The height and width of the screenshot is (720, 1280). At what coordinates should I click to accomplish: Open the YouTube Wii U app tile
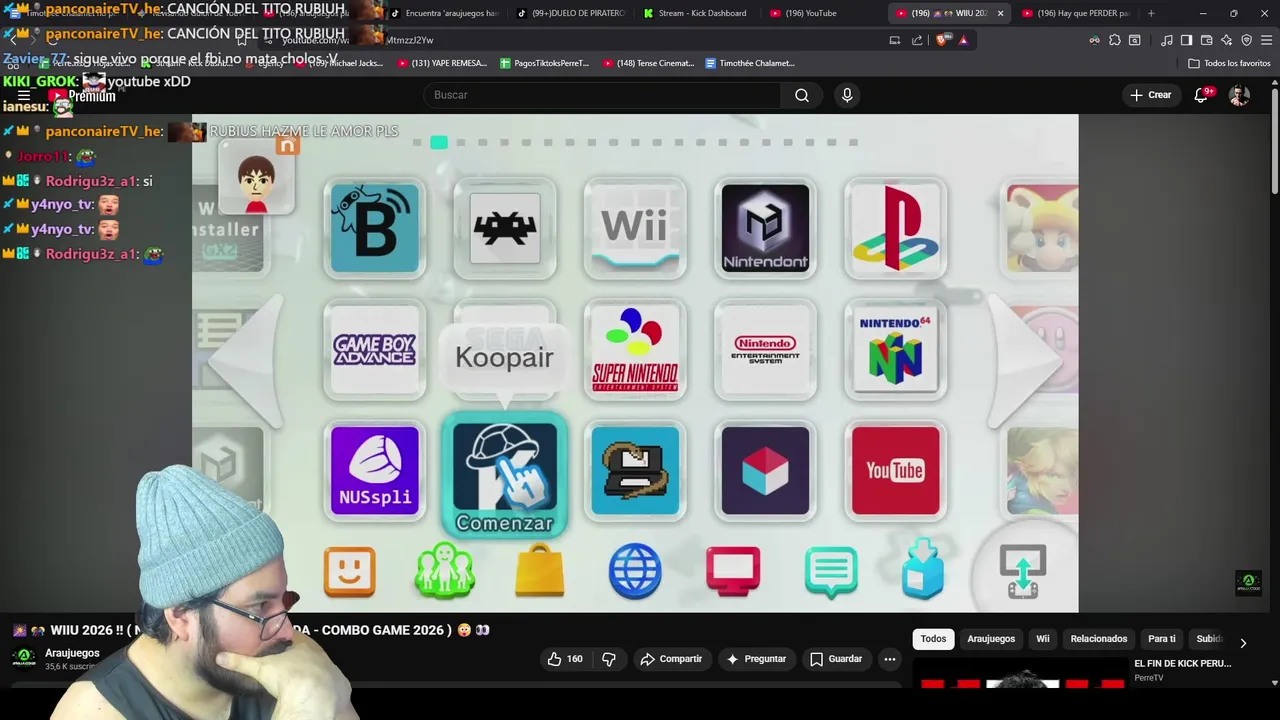[895, 471]
